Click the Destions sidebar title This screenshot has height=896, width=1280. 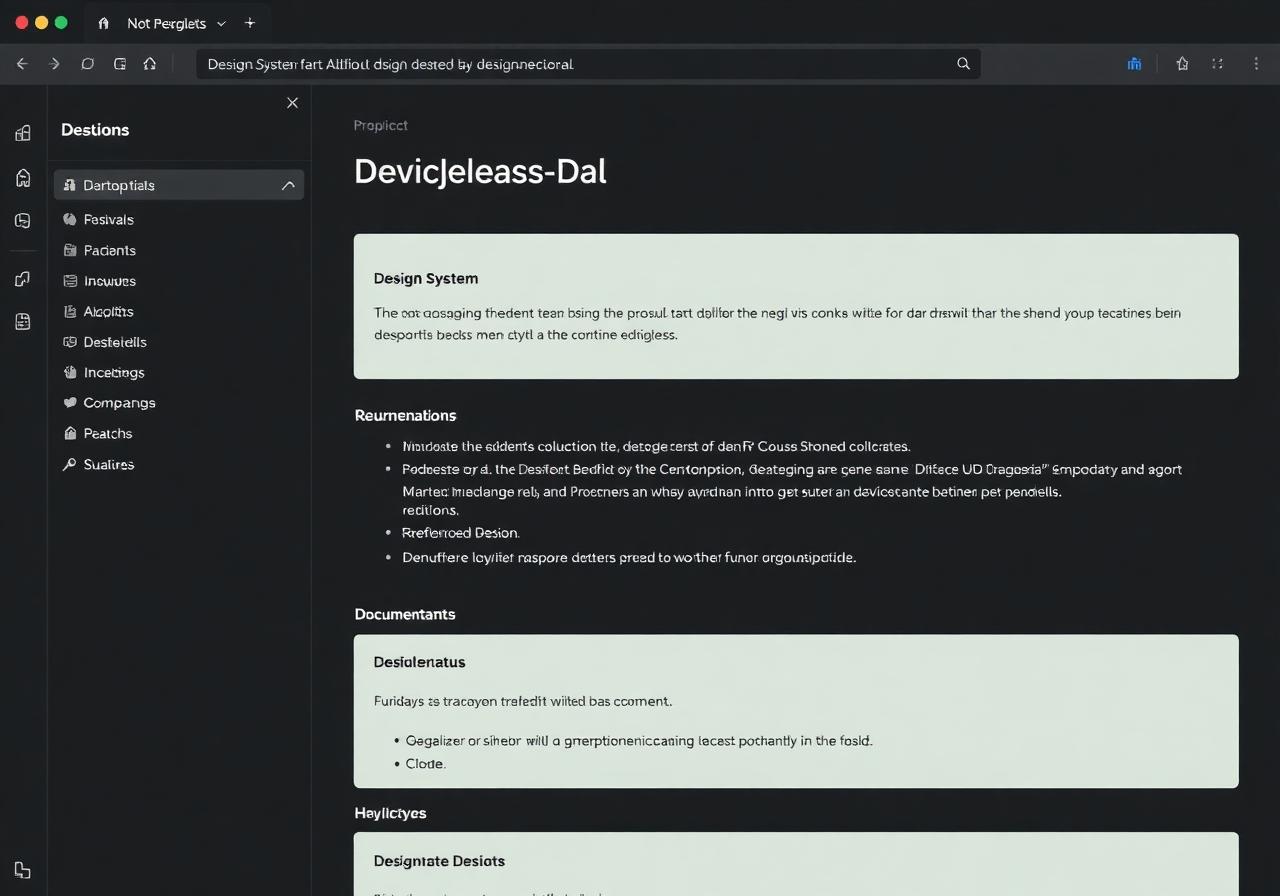[x=95, y=130]
